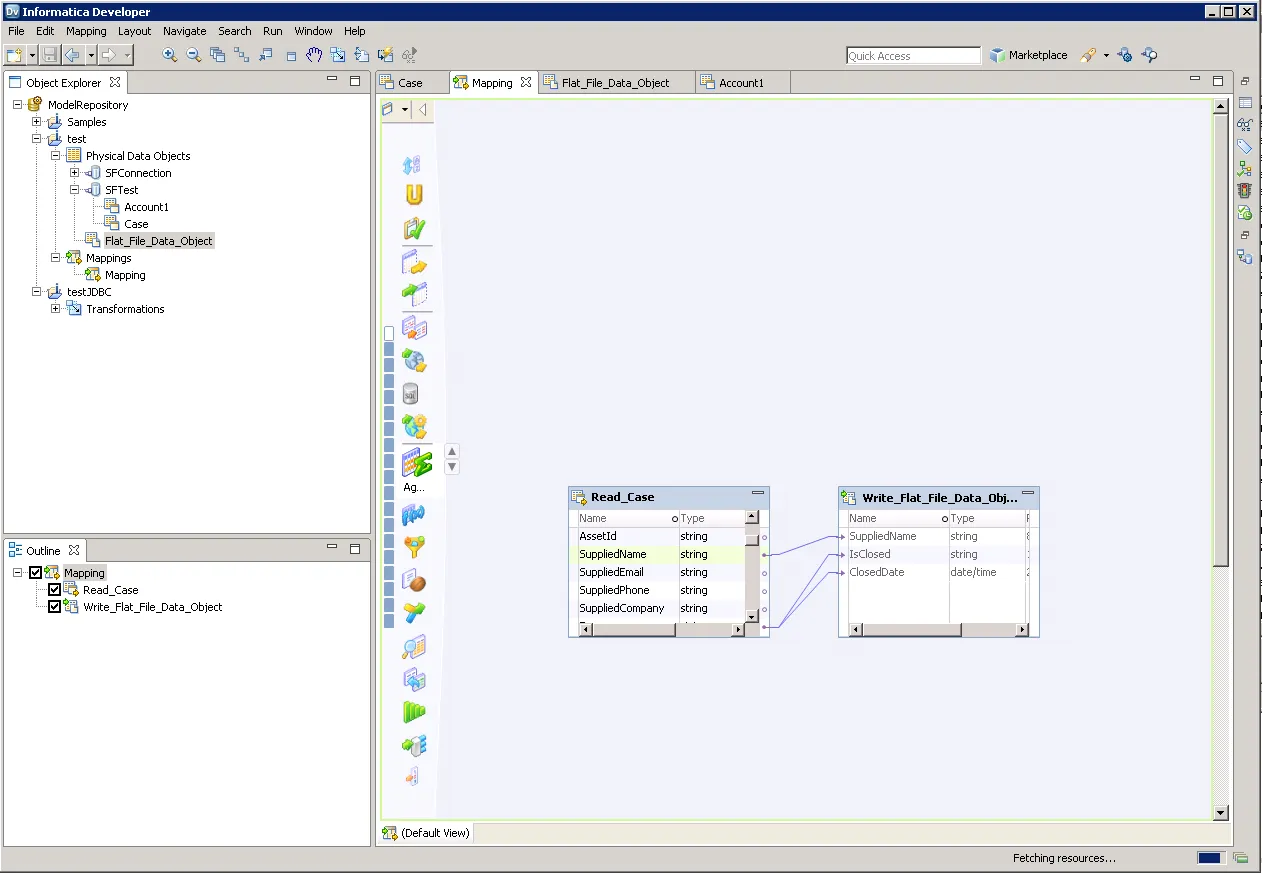Click inside the Quick Access field
Image resolution: width=1262 pixels, height=873 pixels.
pyautogui.click(x=912, y=55)
